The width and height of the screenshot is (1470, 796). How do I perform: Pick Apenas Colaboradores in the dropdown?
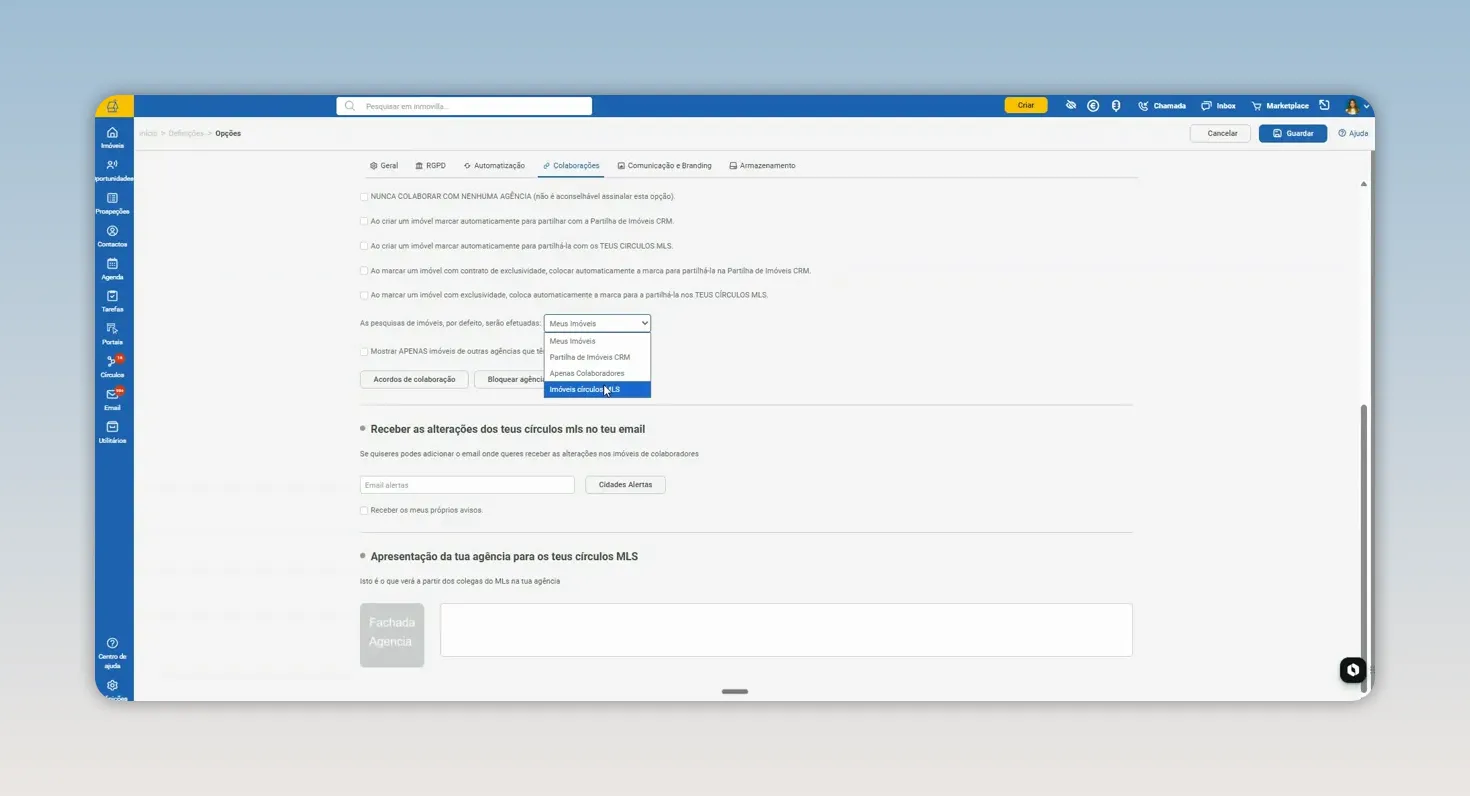597,373
